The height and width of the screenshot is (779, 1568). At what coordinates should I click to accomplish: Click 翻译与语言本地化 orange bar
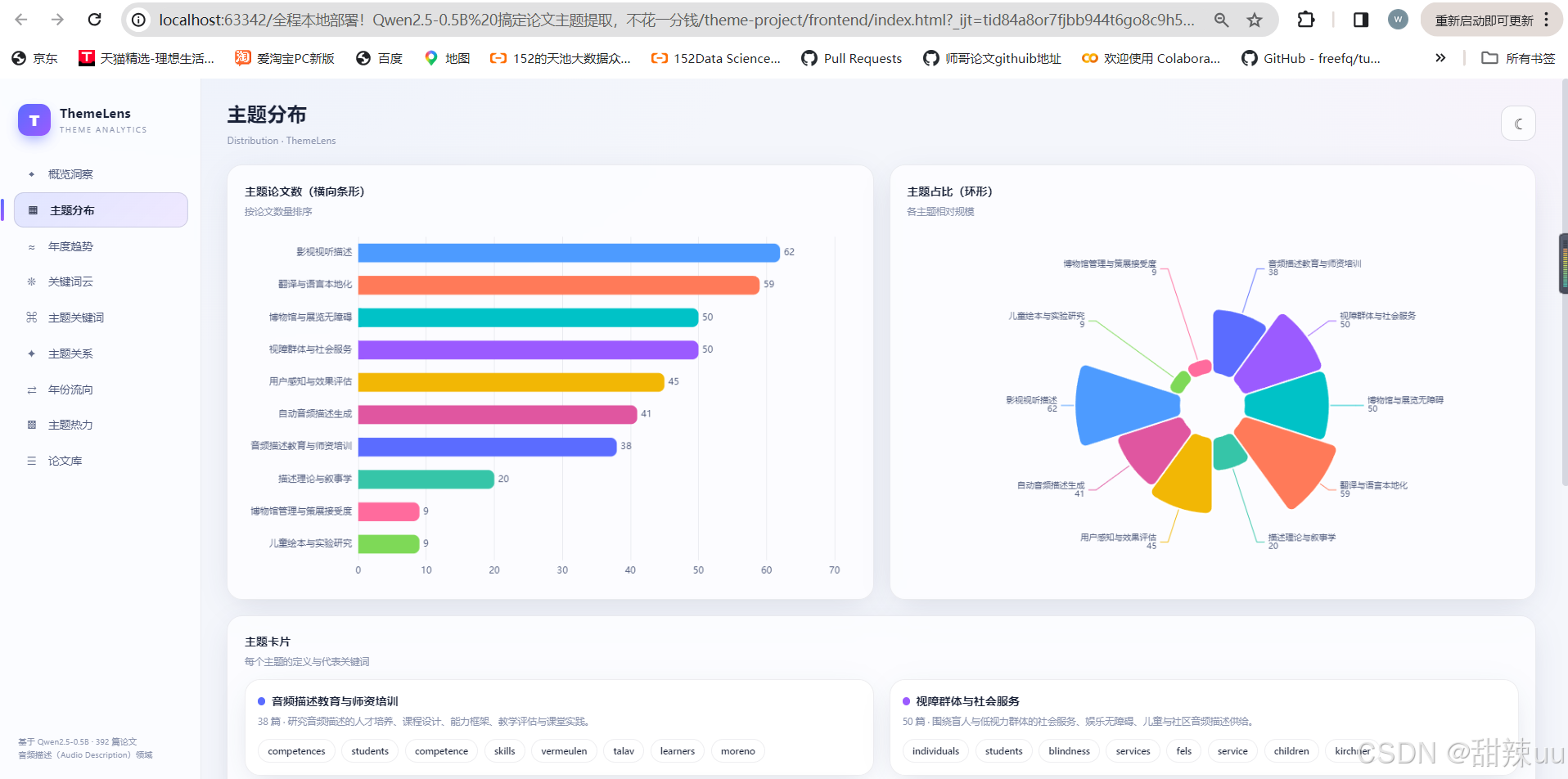click(x=559, y=285)
